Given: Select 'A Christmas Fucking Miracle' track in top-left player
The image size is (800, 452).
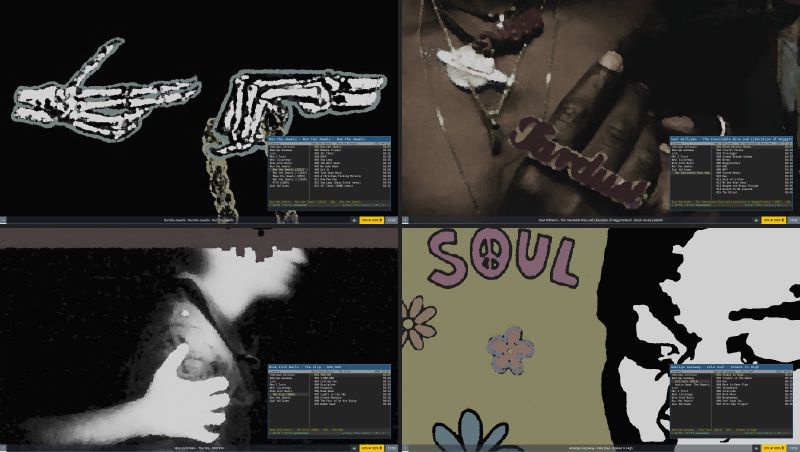Looking at the screenshot, I should coord(338,176).
